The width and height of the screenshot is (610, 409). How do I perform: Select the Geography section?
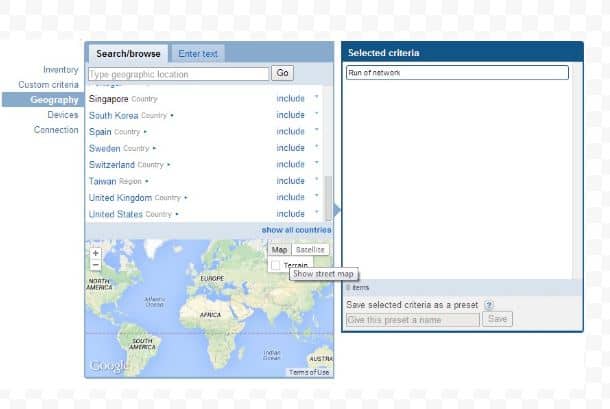(43, 100)
